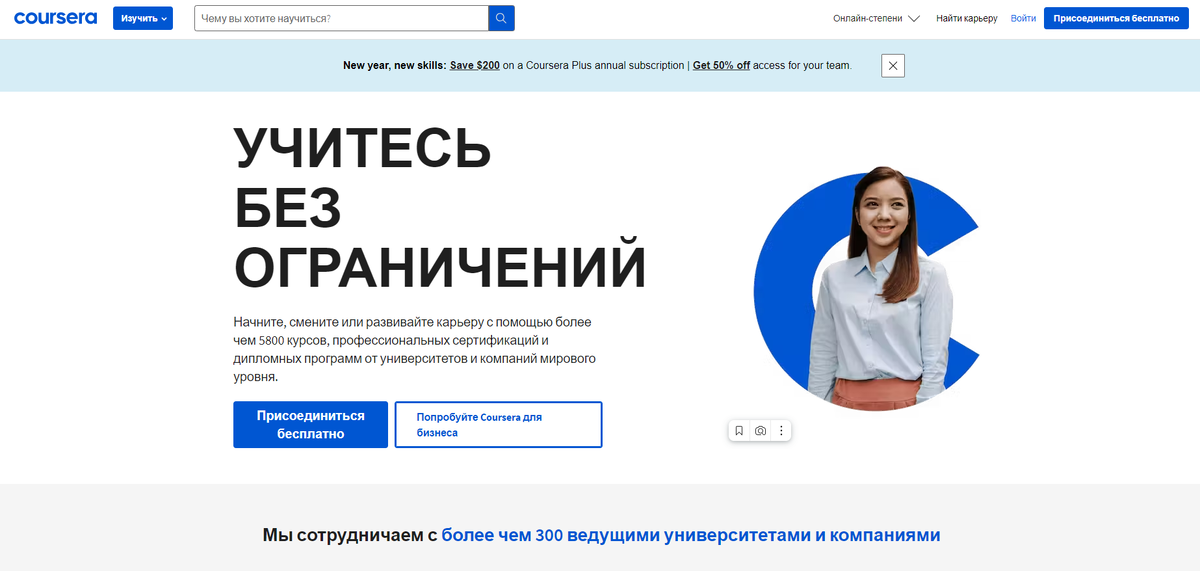Click the magnifier search button
Viewport: 1200px width, 571px height.
pos(501,18)
